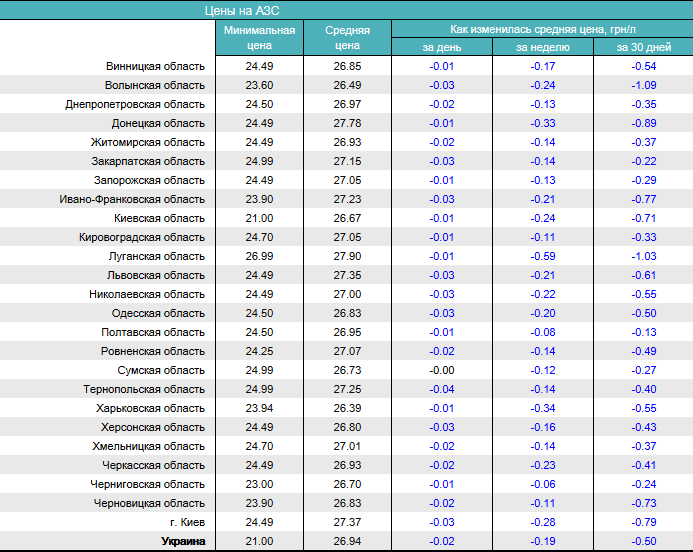The image size is (693, 552).
Task: Click the "за день" column subheader
Action: point(441,47)
